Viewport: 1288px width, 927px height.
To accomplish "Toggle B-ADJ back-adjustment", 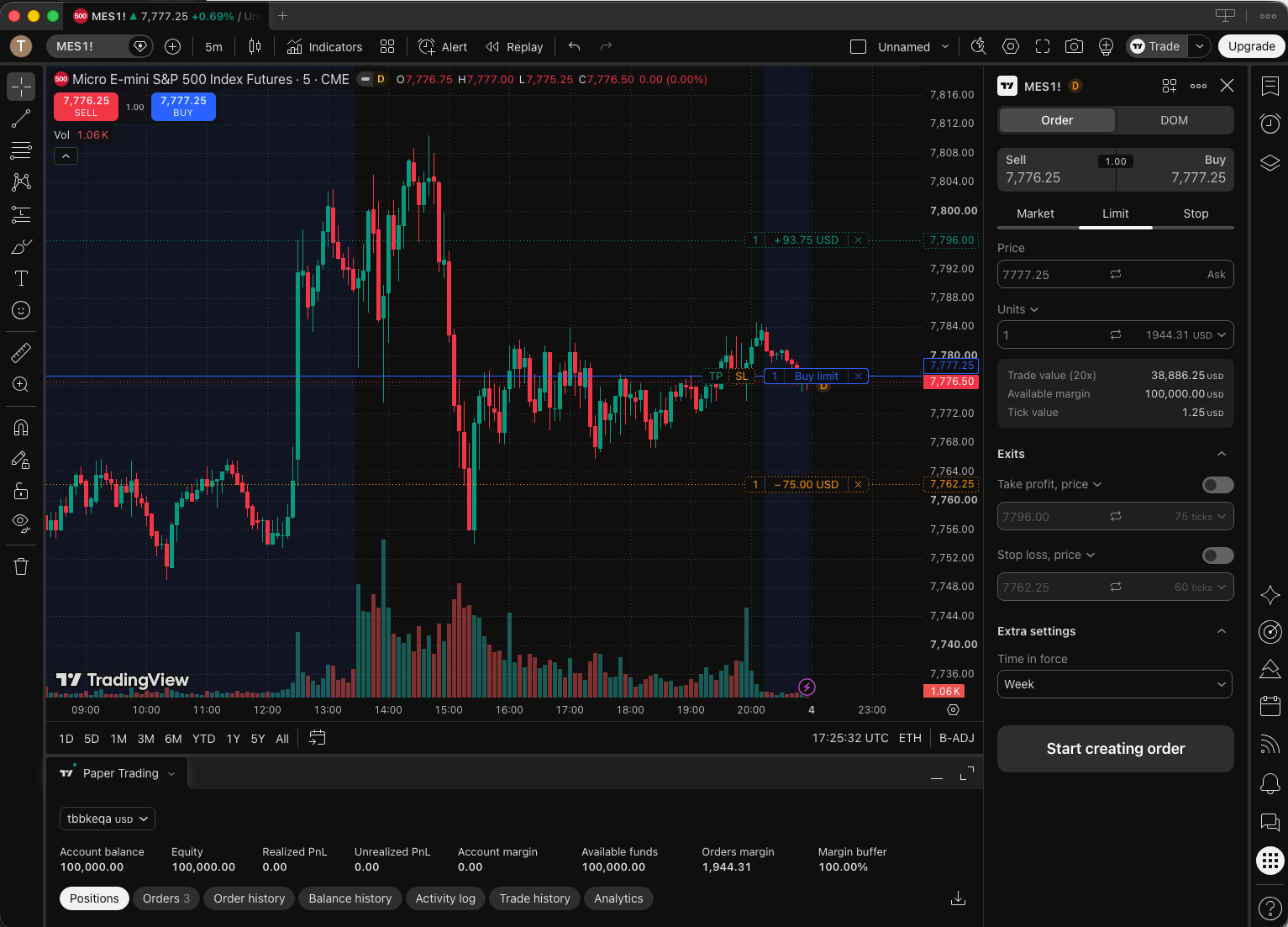I will [956, 738].
